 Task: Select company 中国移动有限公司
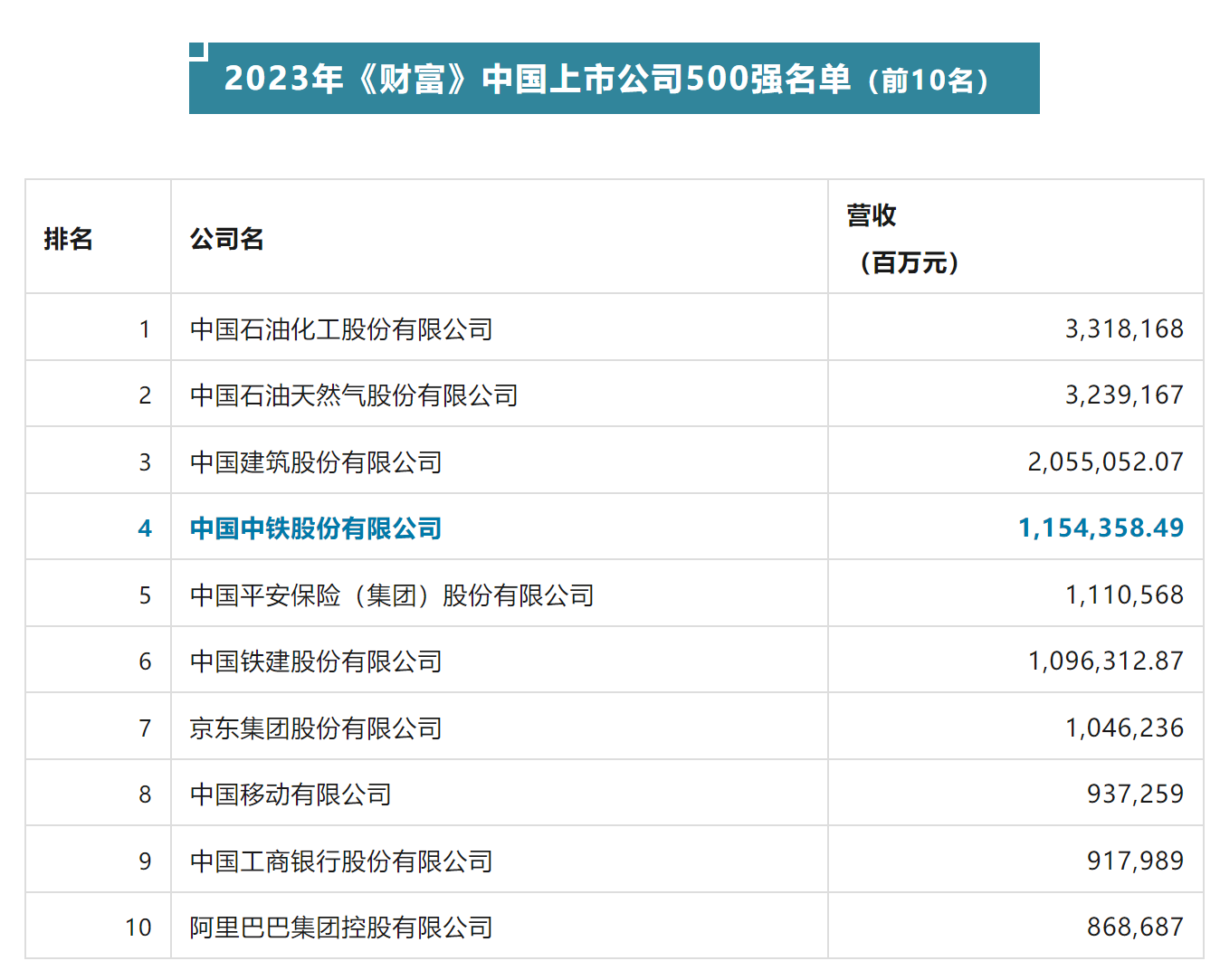(291, 794)
